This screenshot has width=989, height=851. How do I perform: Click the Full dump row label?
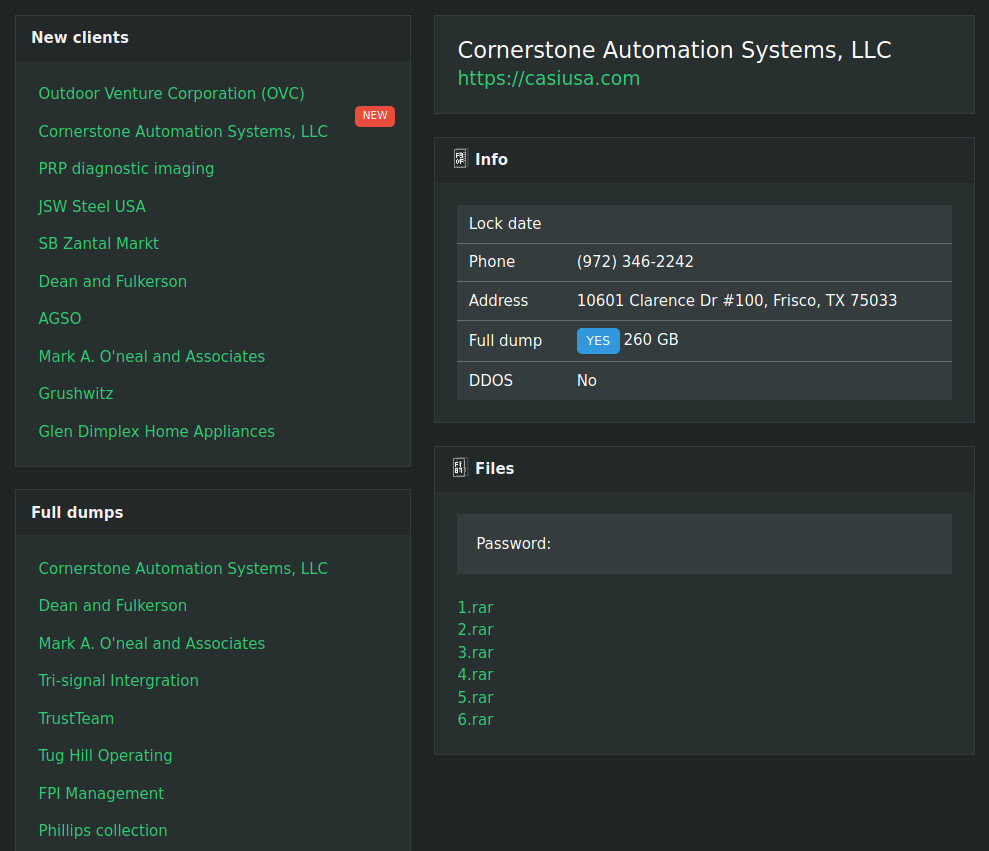[x=505, y=341]
